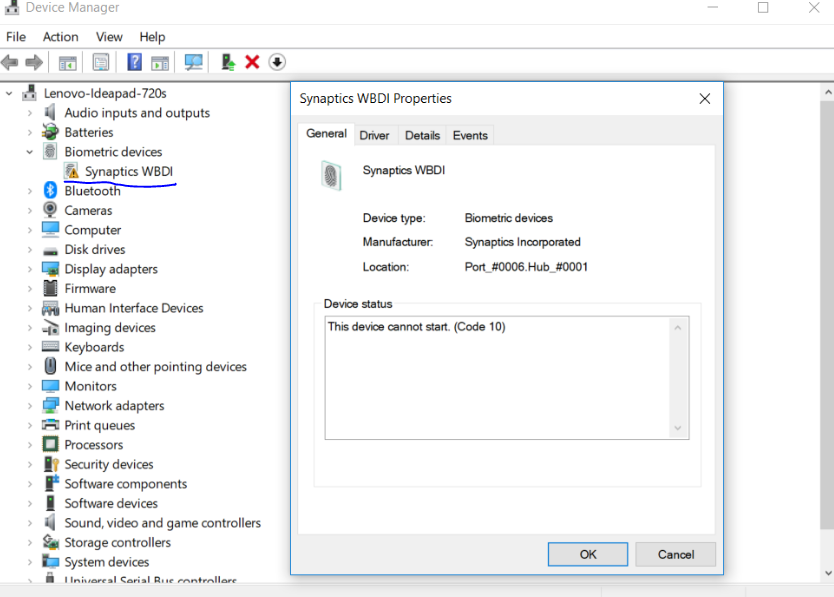Click OK in Synaptics WBDI Properties
Image resolution: width=834 pixels, height=597 pixels.
click(588, 554)
